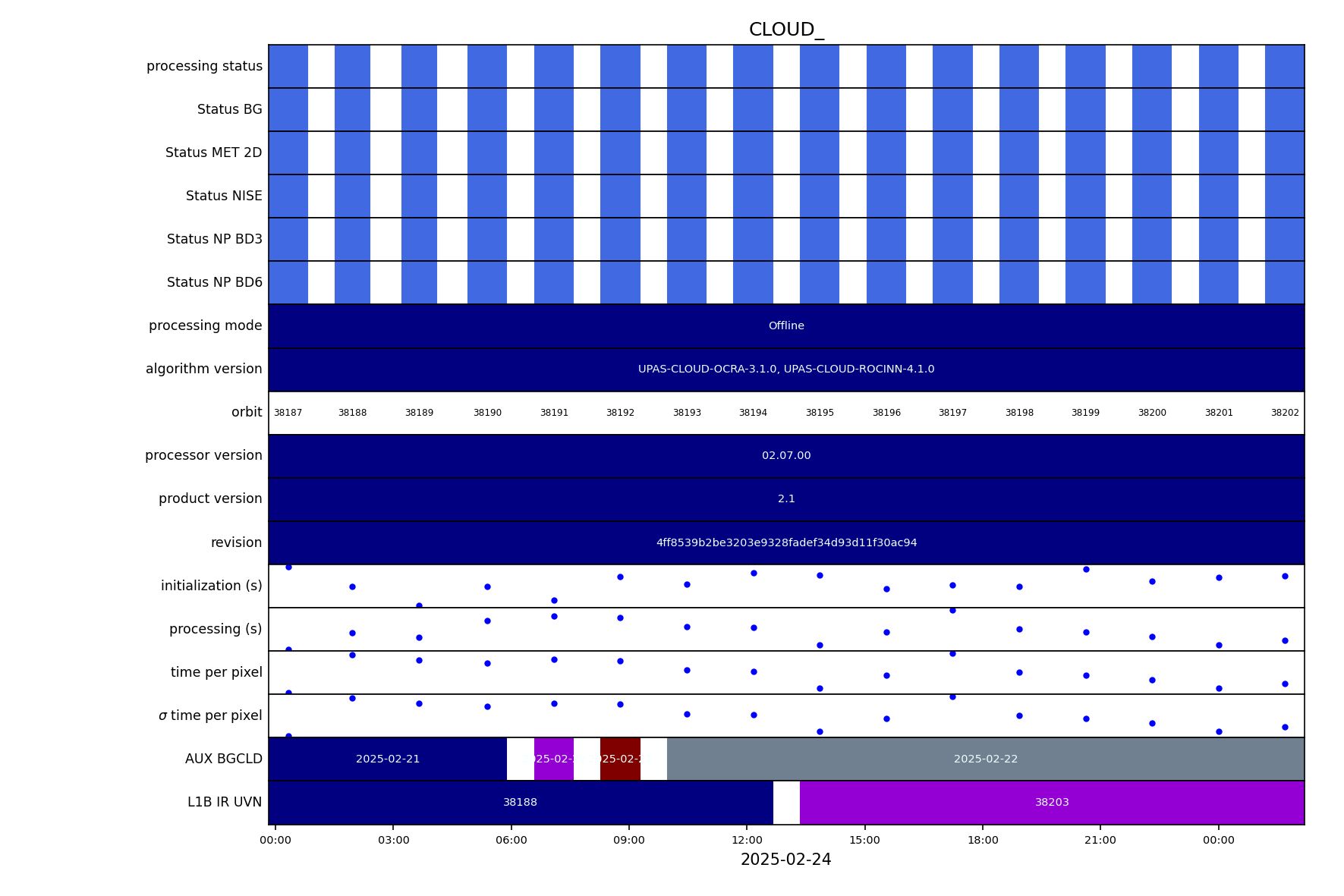The width and height of the screenshot is (1344, 896).
Task: Select the 2025-02-24 date axis label
Action: (785, 860)
